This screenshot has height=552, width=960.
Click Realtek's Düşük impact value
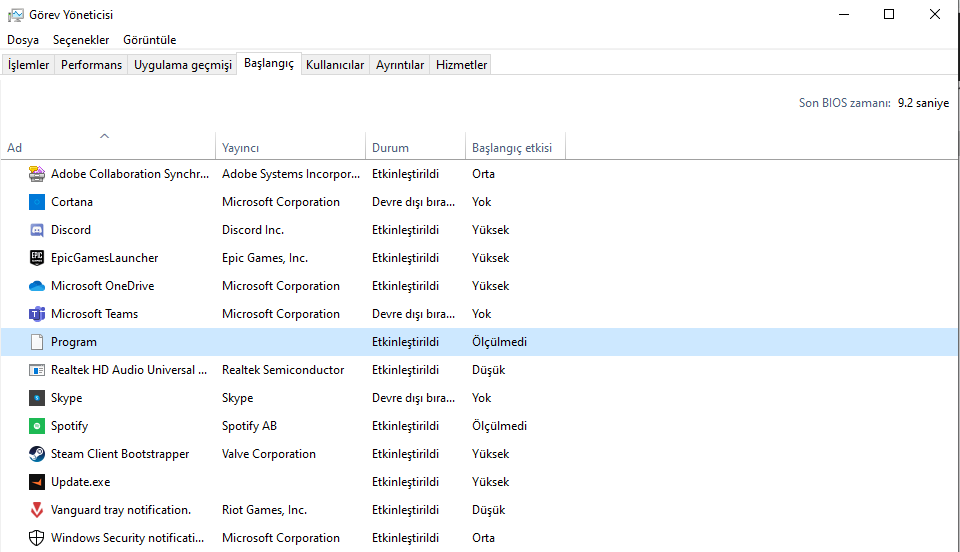[488, 370]
